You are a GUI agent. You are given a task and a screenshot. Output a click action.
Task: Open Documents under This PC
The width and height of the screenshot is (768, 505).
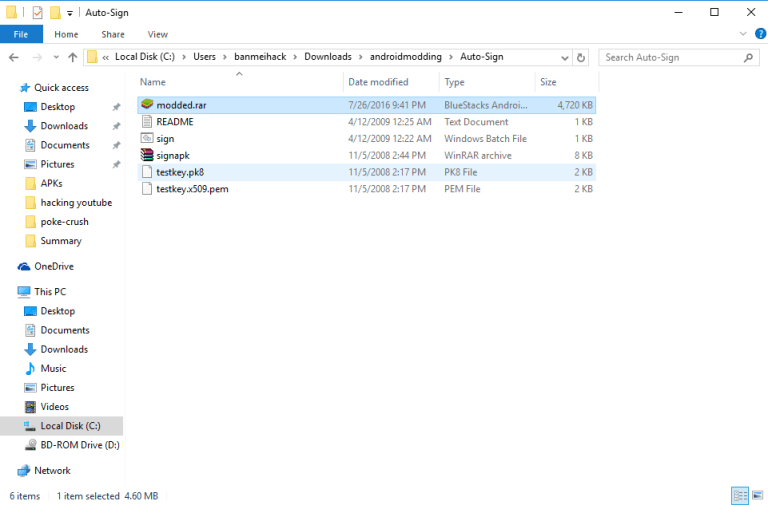[57, 330]
